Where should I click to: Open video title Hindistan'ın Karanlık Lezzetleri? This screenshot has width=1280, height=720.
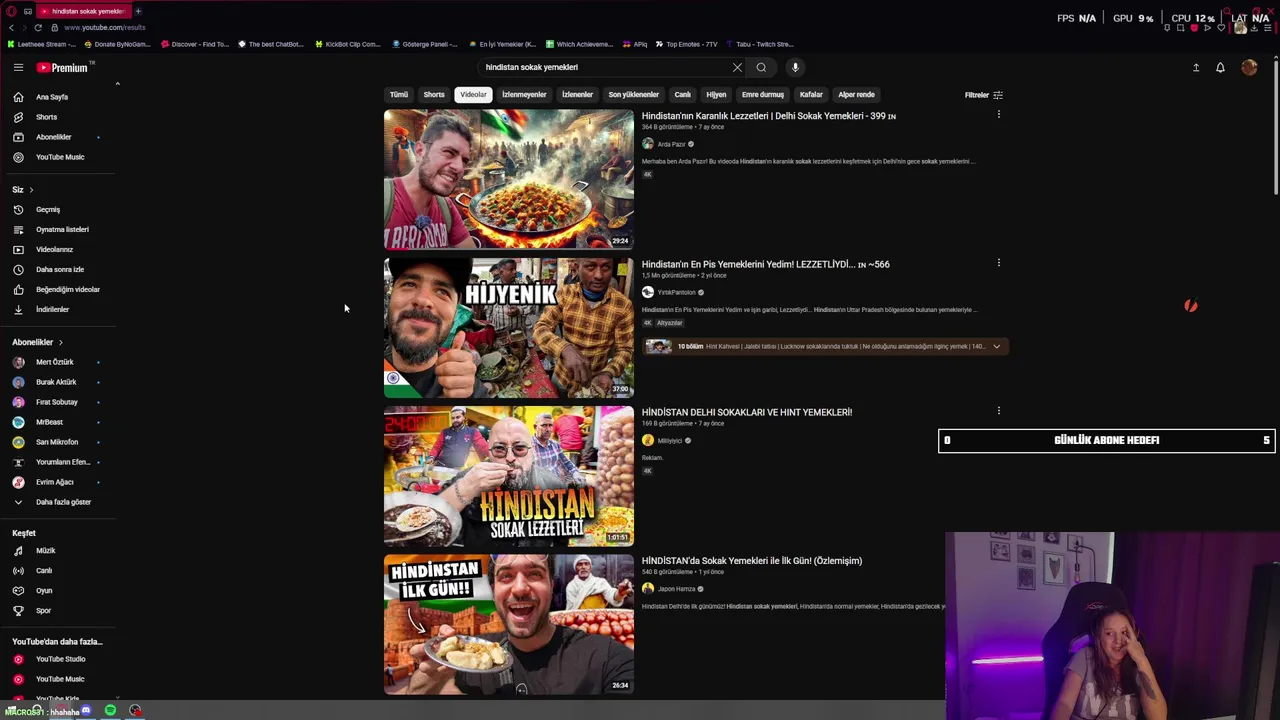pyautogui.click(x=768, y=116)
